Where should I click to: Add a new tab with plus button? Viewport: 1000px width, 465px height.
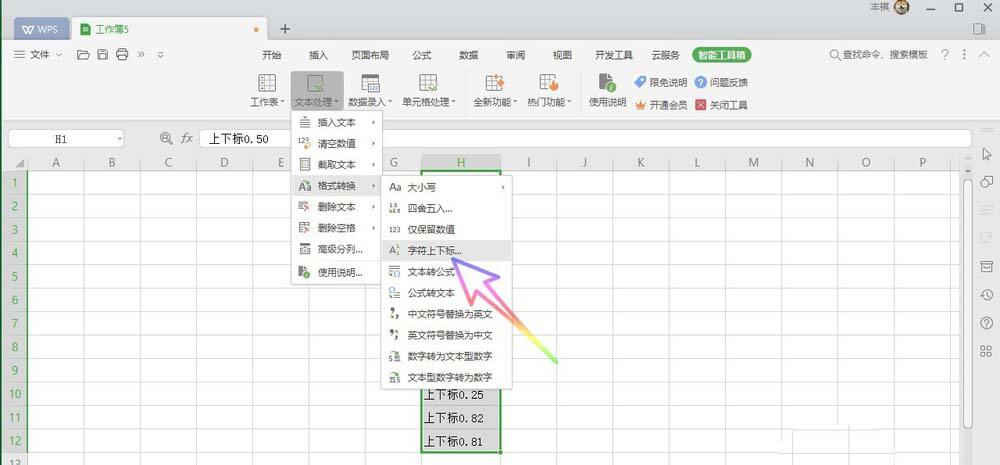[x=285, y=29]
